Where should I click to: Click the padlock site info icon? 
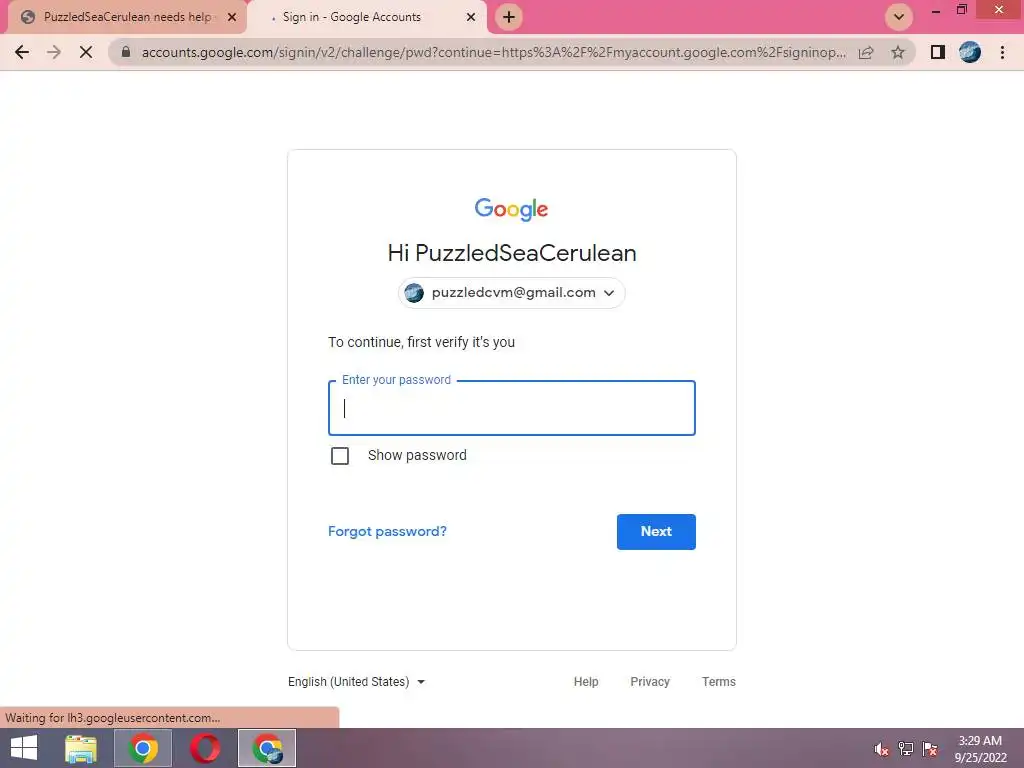tap(126, 52)
